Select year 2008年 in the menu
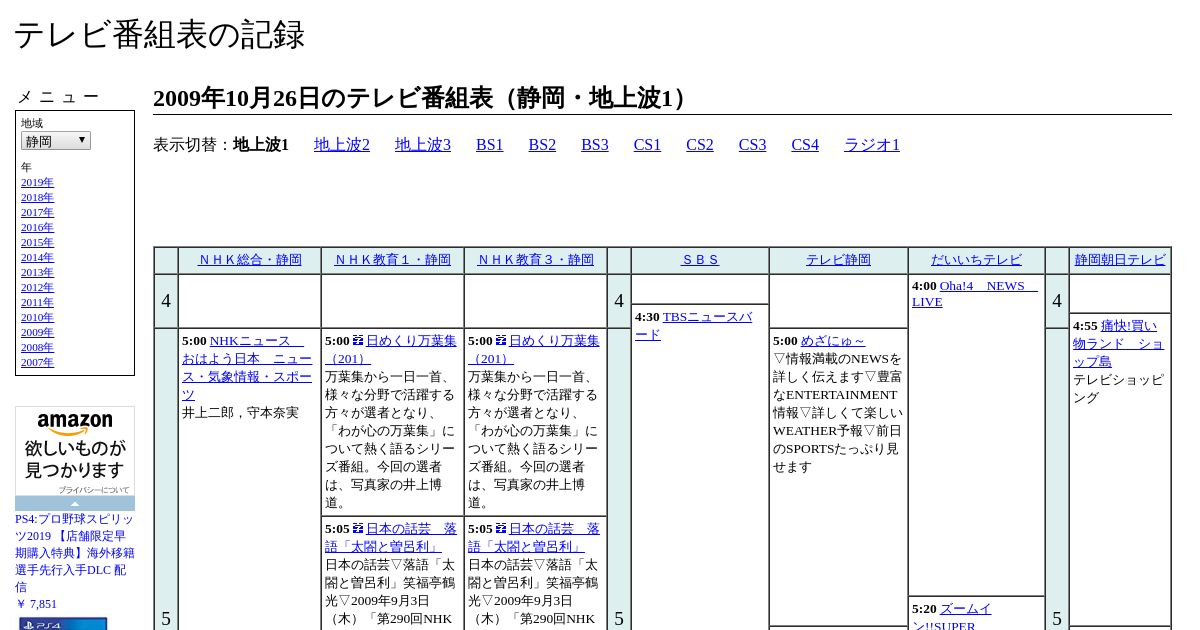The width and height of the screenshot is (1200, 630). point(37,347)
